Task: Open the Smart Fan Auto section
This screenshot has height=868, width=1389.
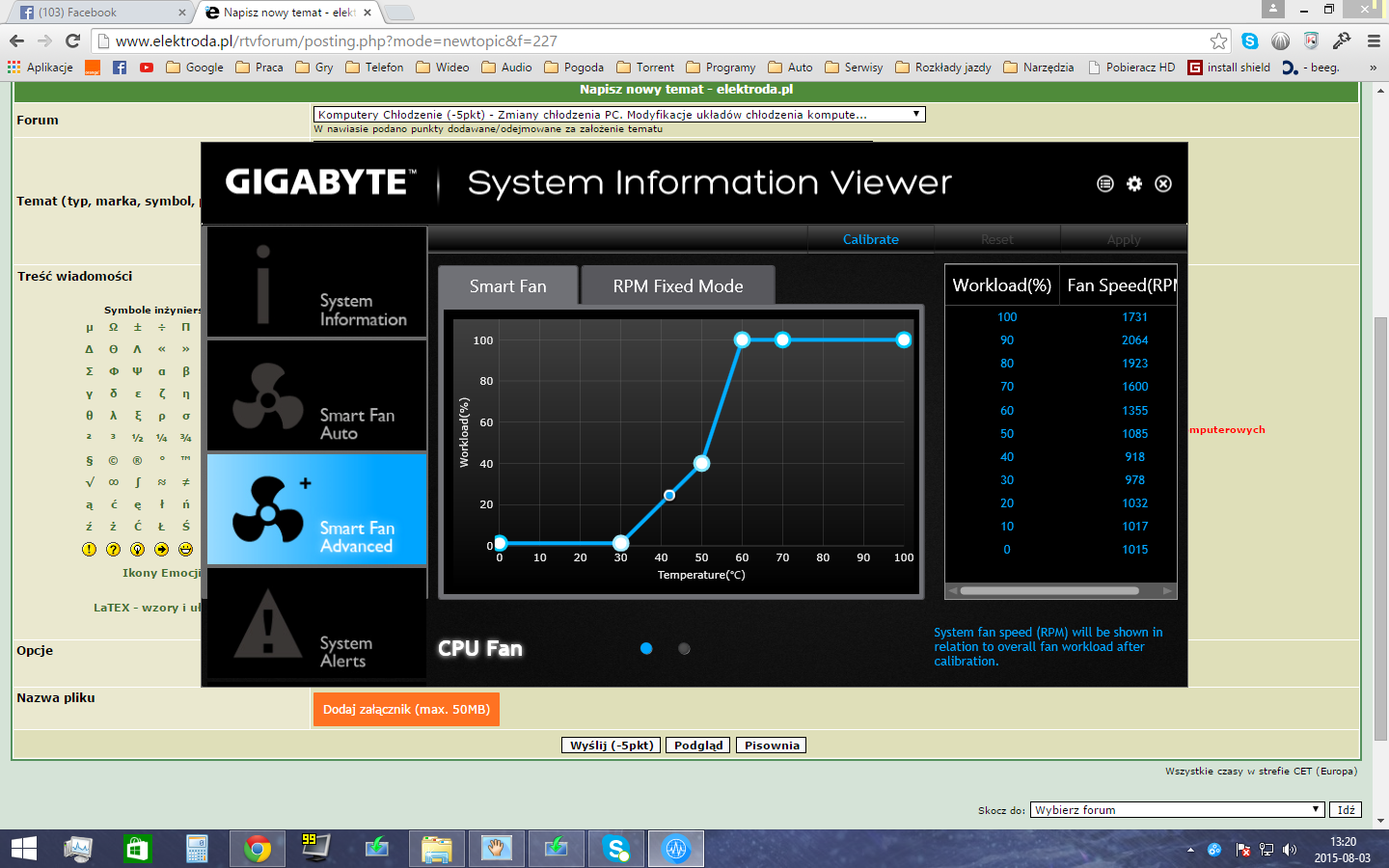Action: click(317, 395)
